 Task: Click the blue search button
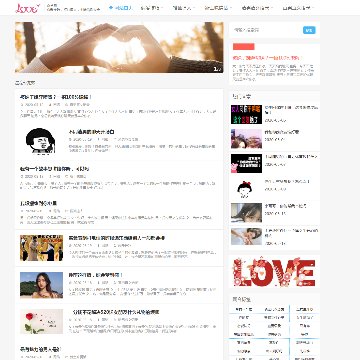[309, 30]
